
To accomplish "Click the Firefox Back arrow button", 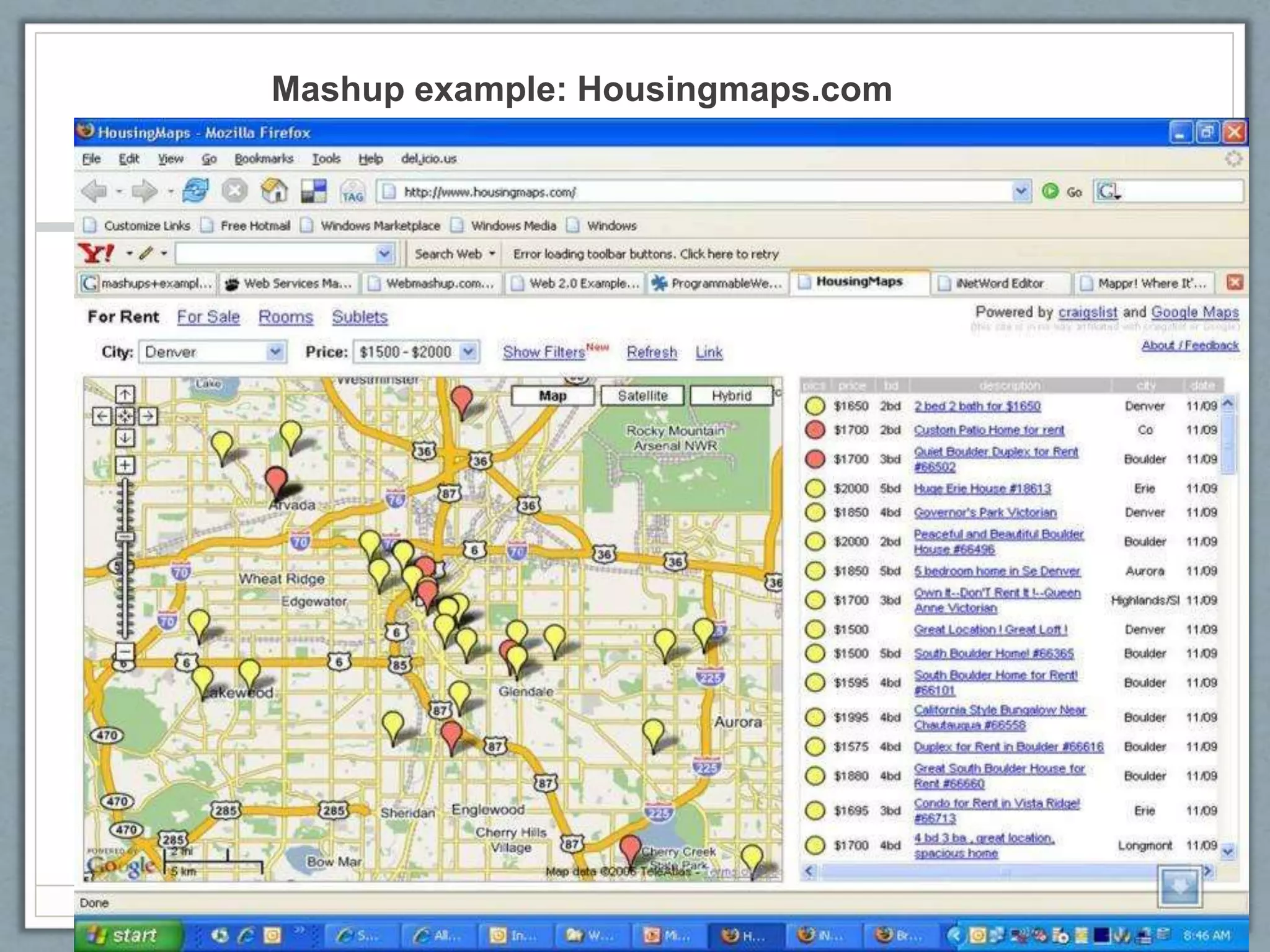I will tap(95, 192).
